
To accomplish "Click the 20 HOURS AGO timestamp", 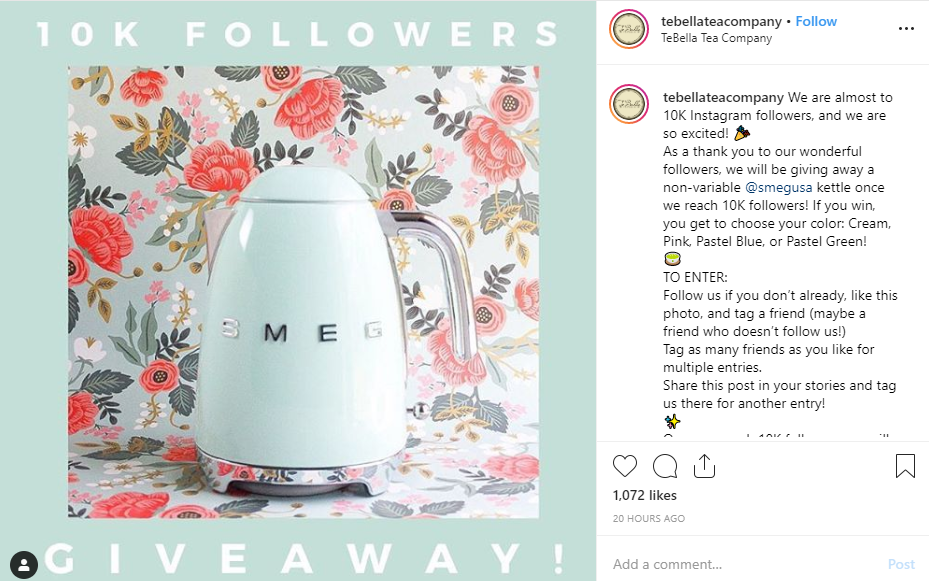I will pyautogui.click(x=649, y=518).
